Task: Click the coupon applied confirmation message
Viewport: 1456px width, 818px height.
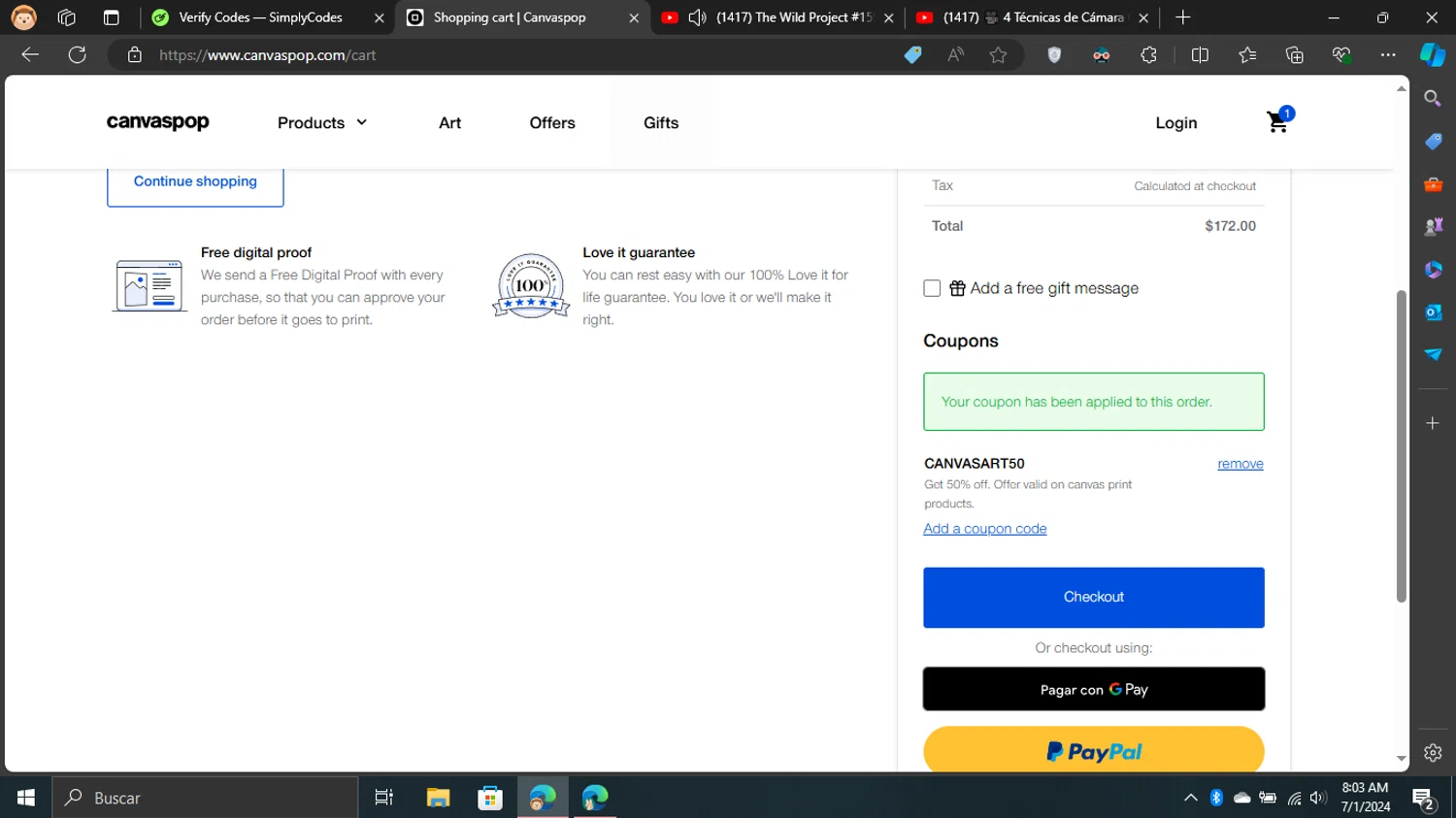Action: click(x=1094, y=402)
